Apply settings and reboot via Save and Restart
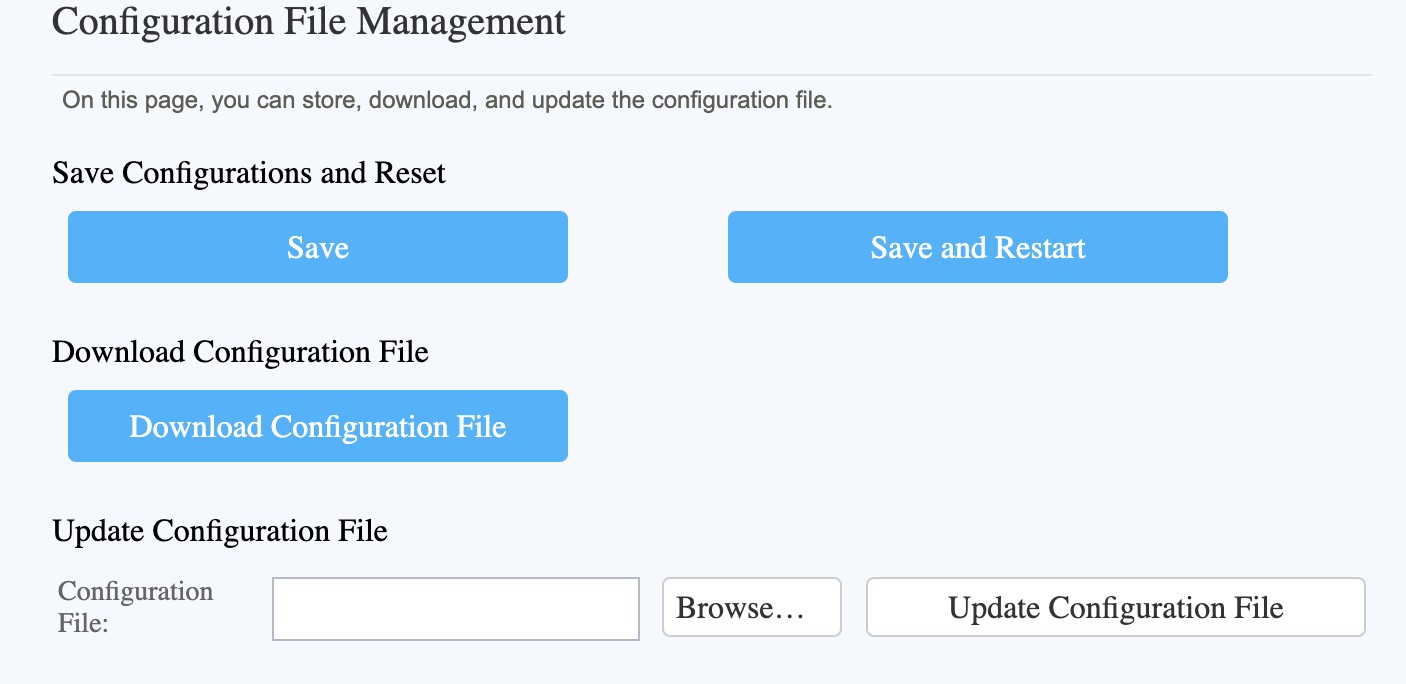 pyautogui.click(x=978, y=247)
